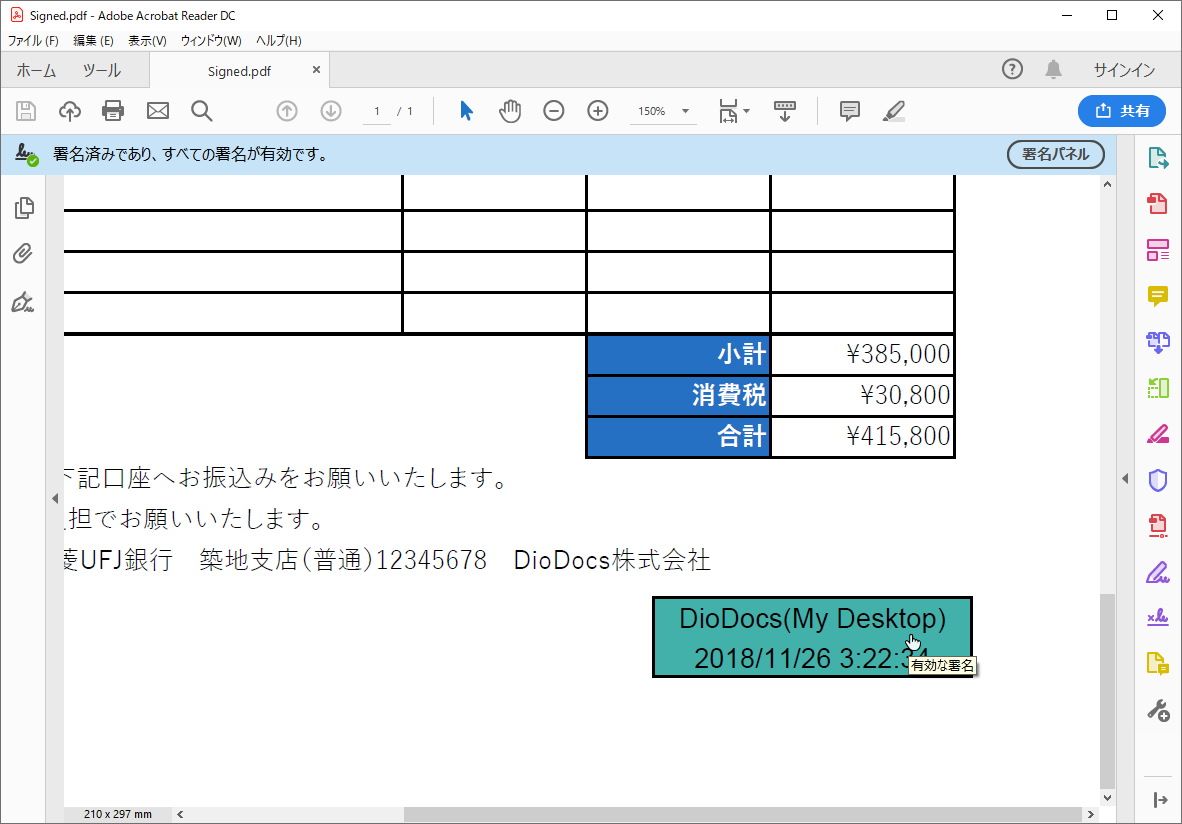Image resolution: width=1182 pixels, height=824 pixels.
Task: Choose the arrow selection tool
Action: [466, 111]
